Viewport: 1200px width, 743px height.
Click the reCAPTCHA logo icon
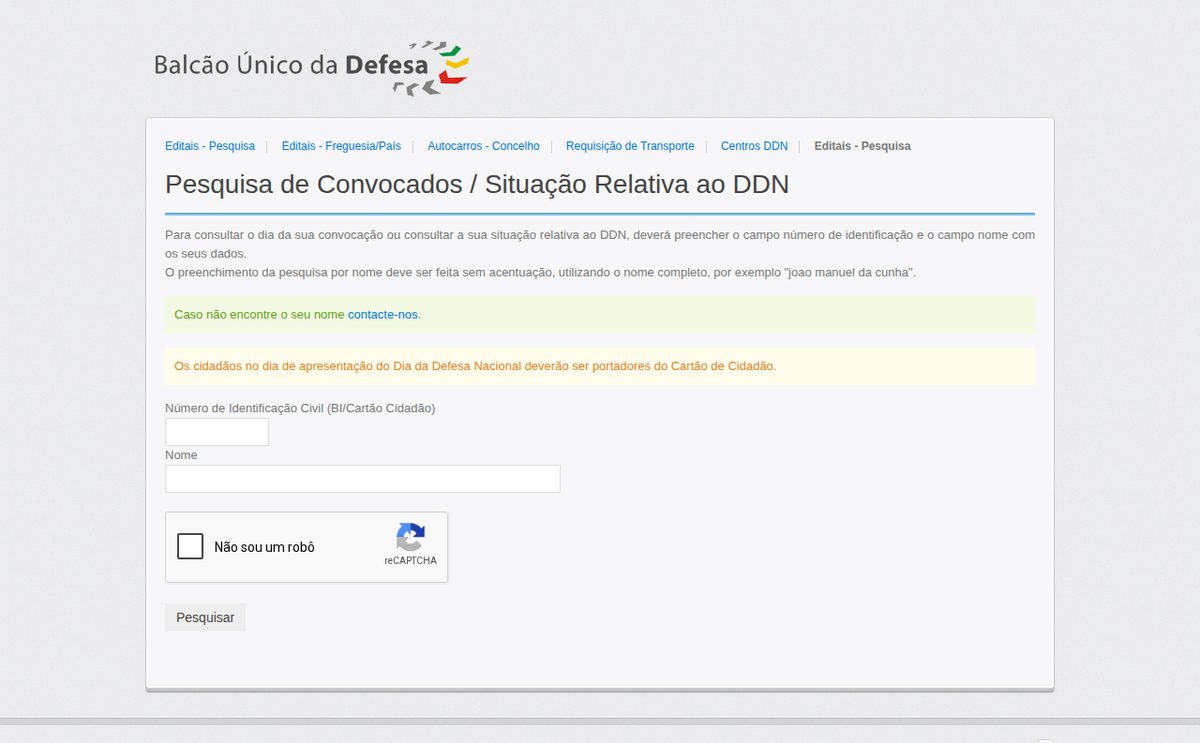[410, 537]
